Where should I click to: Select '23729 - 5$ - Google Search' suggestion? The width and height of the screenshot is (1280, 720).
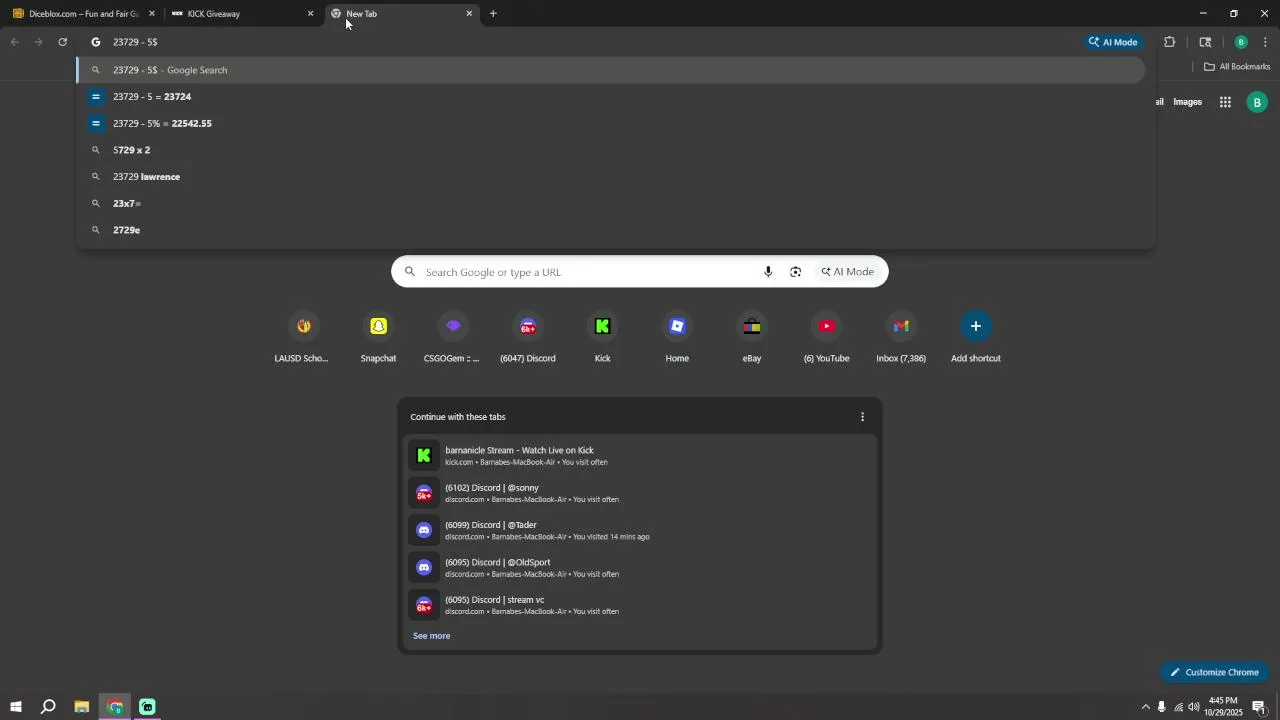[610, 70]
